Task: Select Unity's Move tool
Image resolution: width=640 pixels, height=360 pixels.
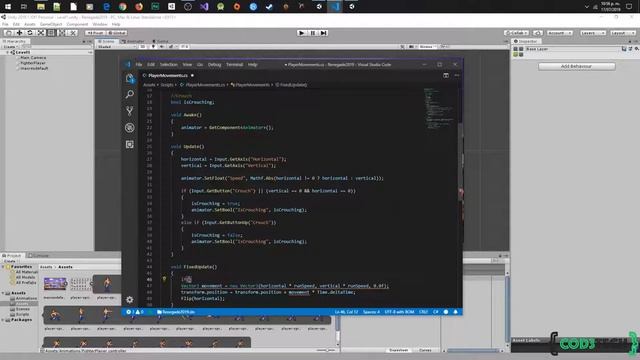Action: point(19,33)
